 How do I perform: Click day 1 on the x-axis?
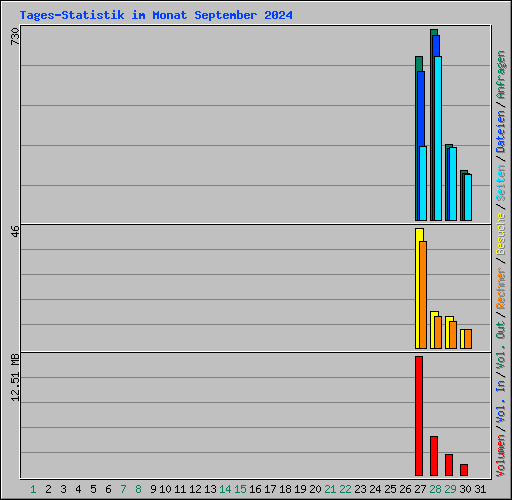[x=33, y=489]
